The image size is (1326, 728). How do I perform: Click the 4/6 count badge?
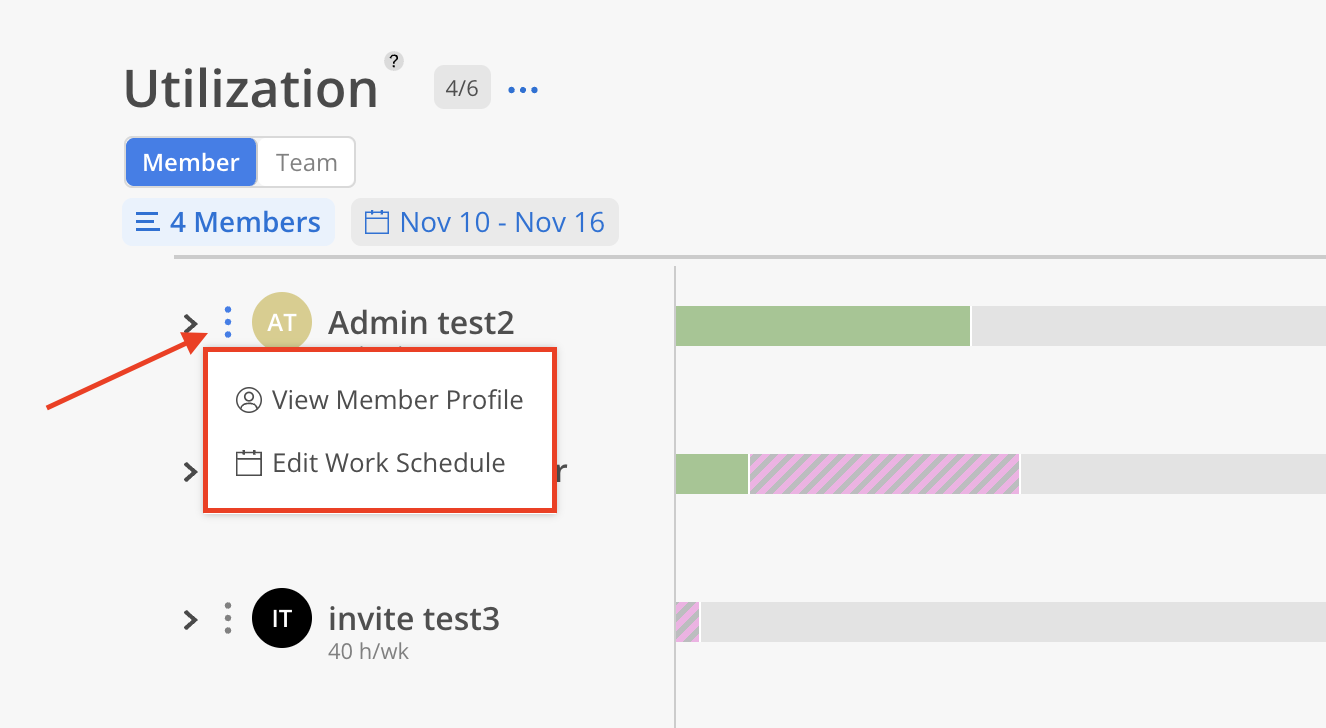[x=461, y=88]
